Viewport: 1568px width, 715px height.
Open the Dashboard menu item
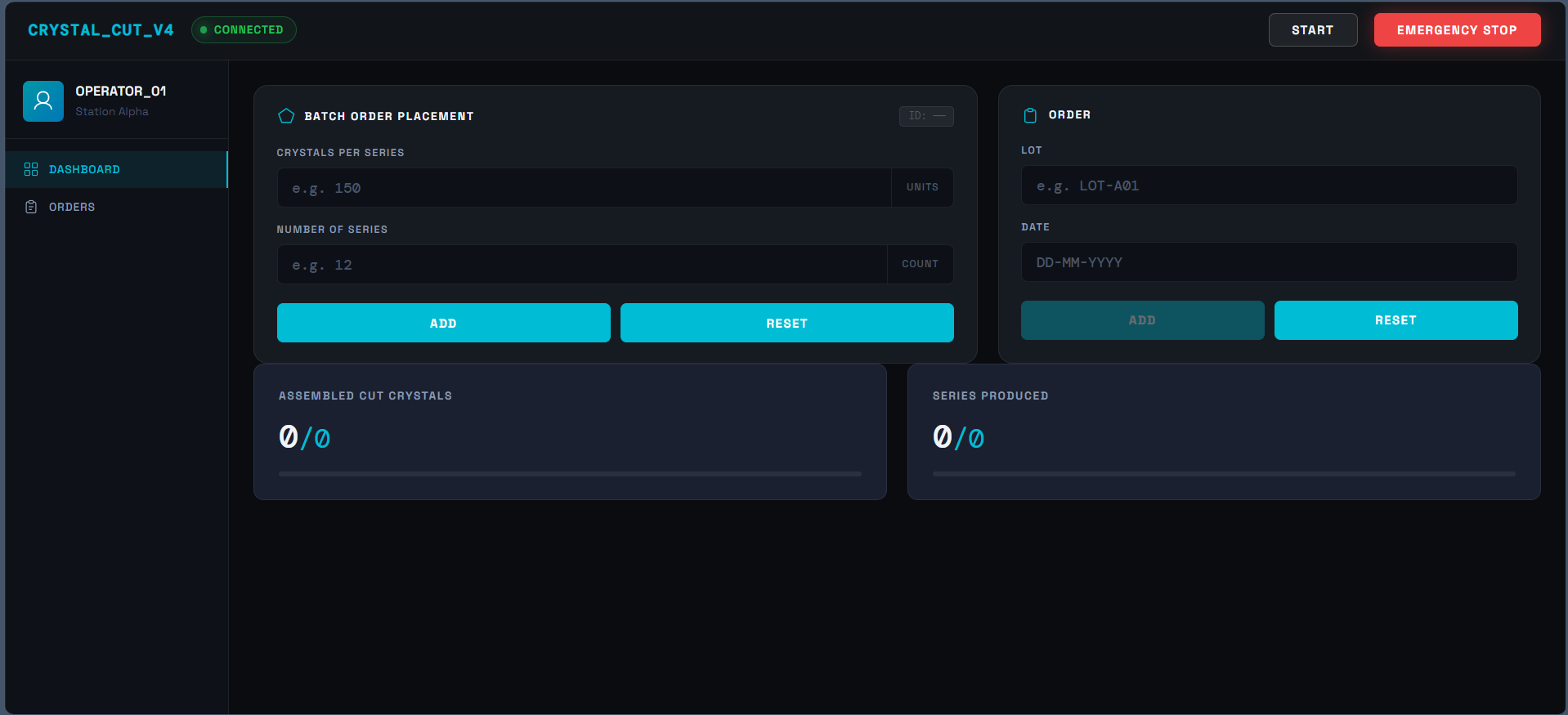click(x=116, y=169)
